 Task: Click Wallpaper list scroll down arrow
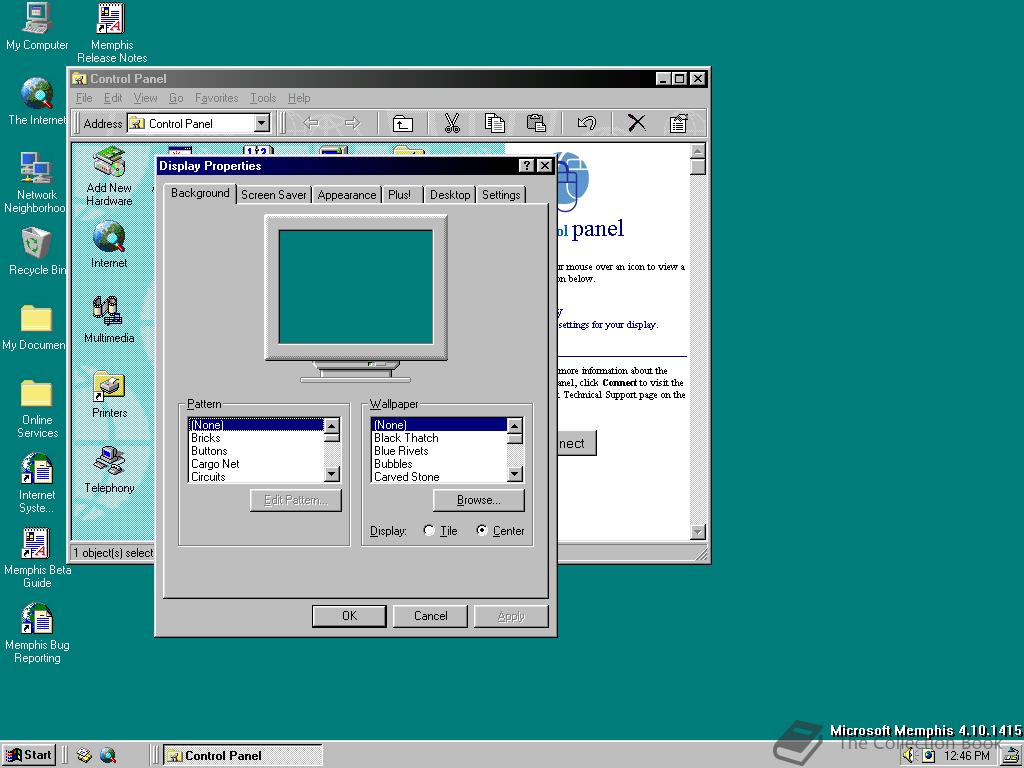point(515,475)
